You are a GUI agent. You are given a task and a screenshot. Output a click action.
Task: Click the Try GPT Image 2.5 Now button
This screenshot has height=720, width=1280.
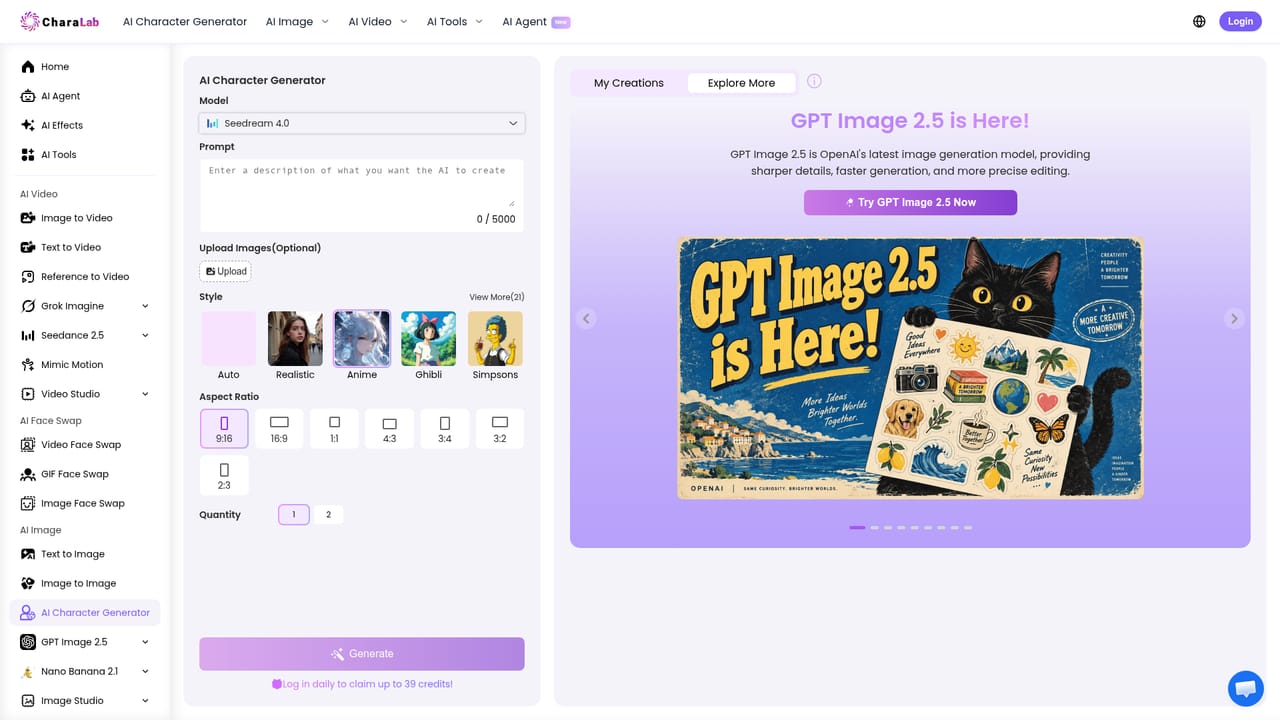pyautogui.click(x=910, y=202)
